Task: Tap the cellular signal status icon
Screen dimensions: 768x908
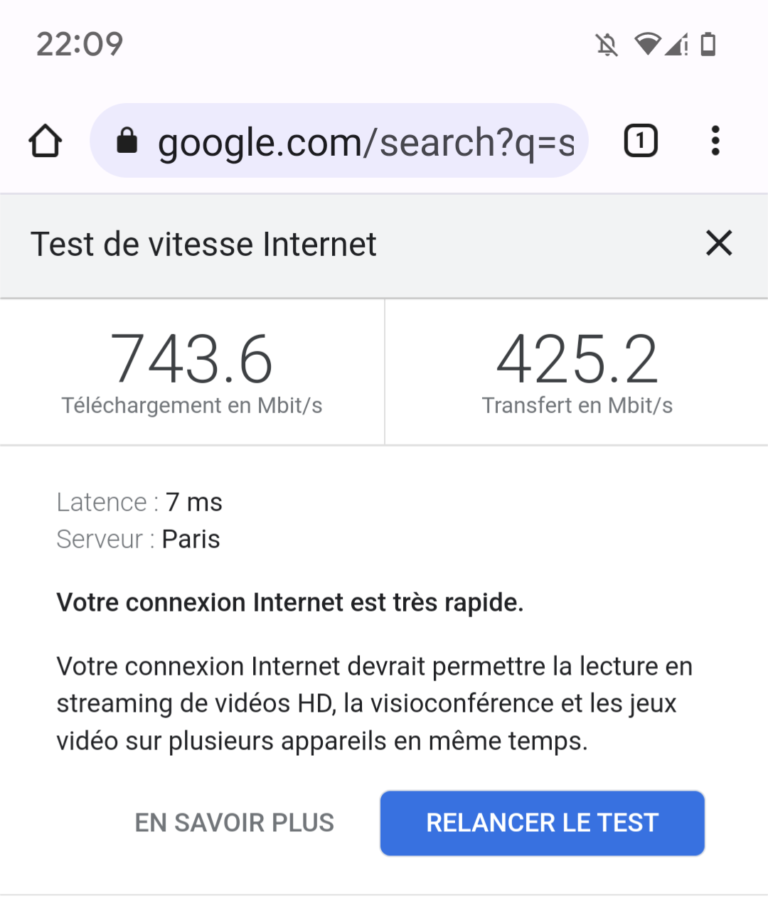Action: coord(677,45)
